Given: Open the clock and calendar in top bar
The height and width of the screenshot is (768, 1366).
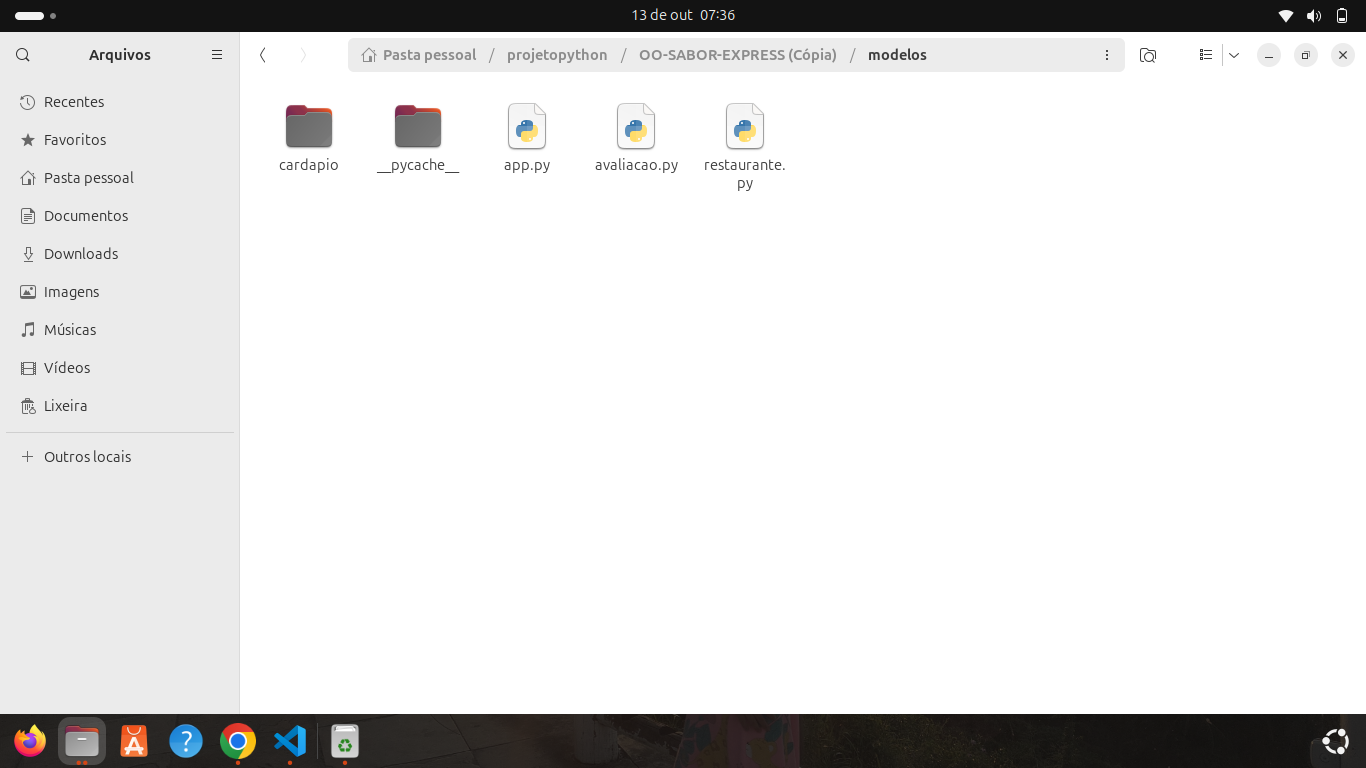Looking at the screenshot, I should point(683,15).
